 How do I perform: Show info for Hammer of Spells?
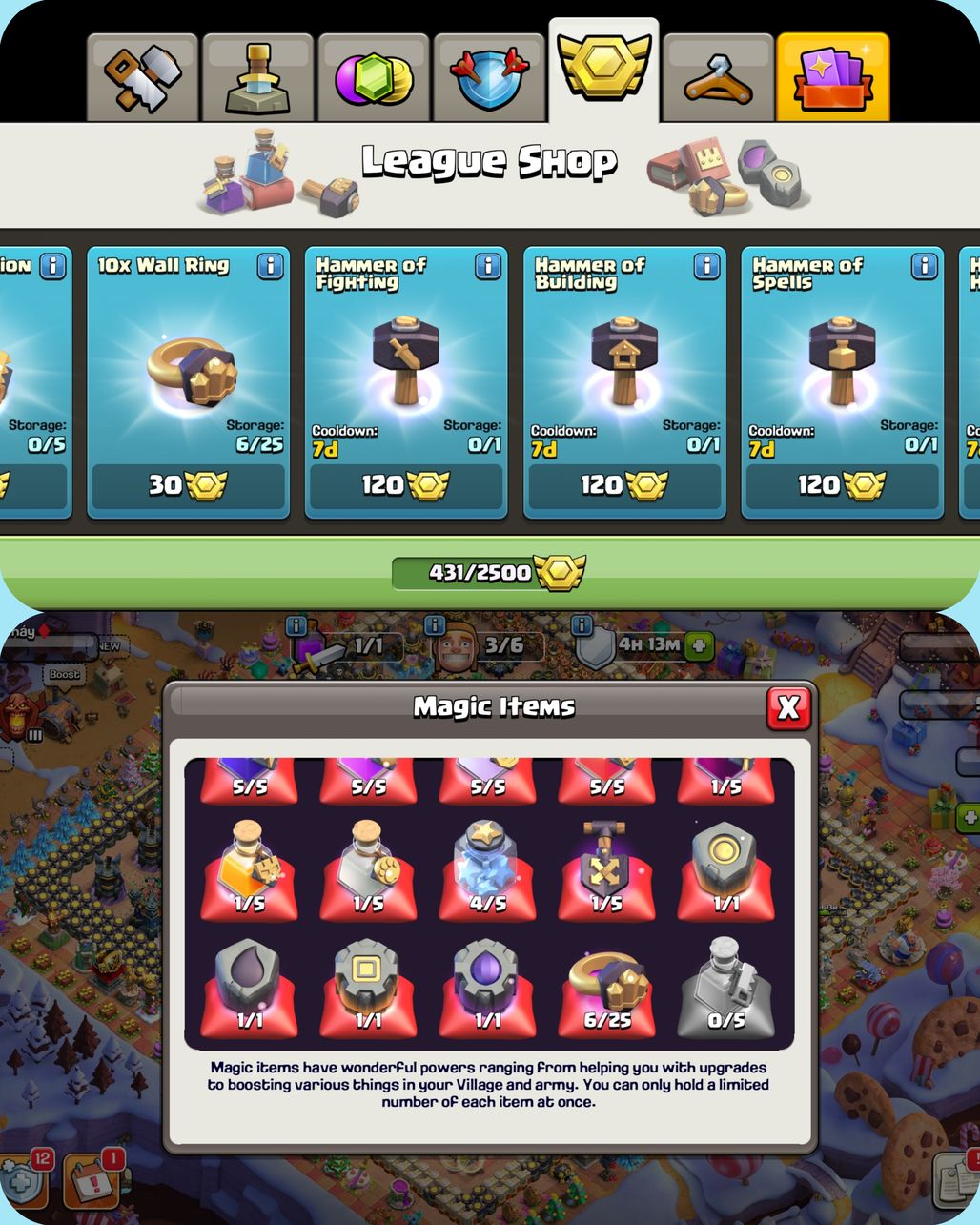pos(924,266)
